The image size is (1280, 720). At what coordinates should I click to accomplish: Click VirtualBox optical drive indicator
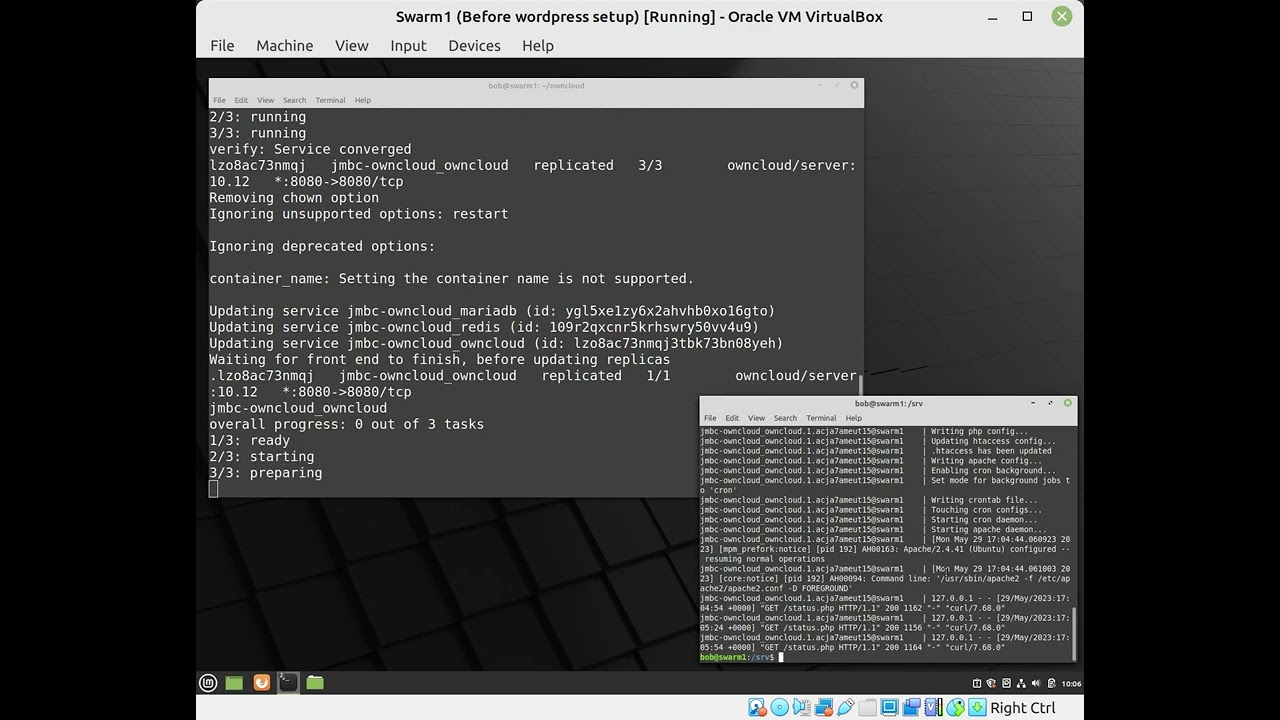pyautogui.click(x=779, y=708)
